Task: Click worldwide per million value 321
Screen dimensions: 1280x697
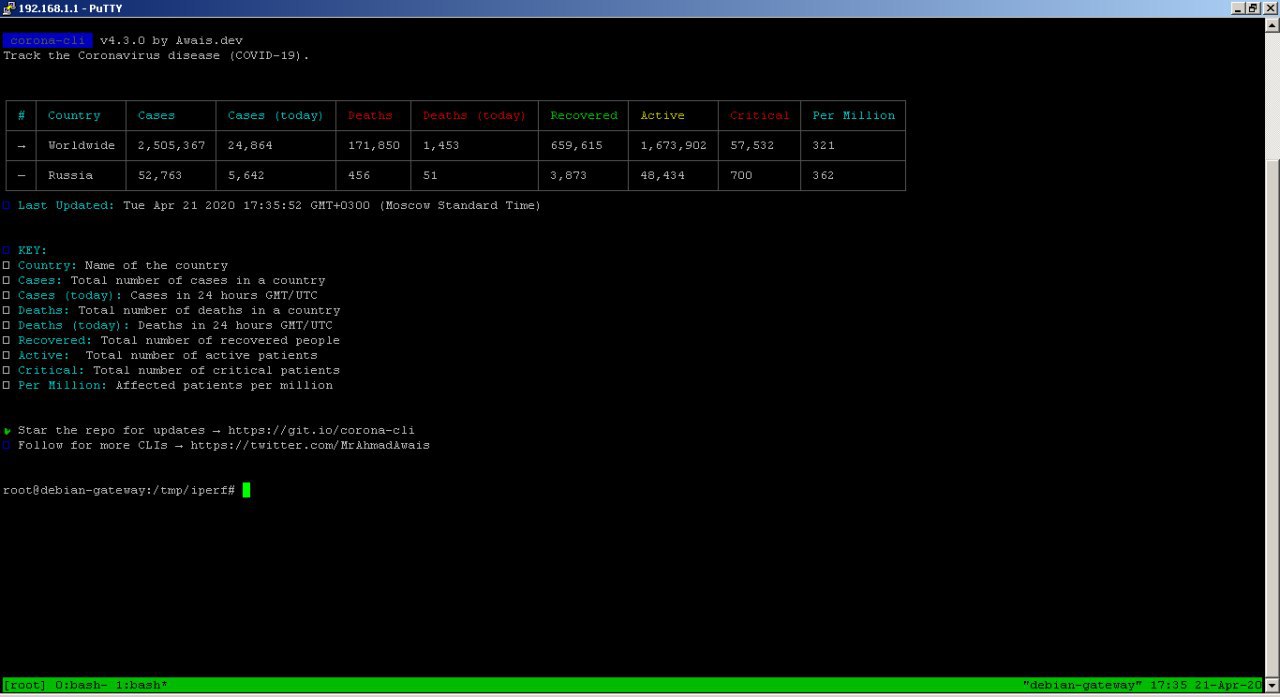Action: coord(824,146)
